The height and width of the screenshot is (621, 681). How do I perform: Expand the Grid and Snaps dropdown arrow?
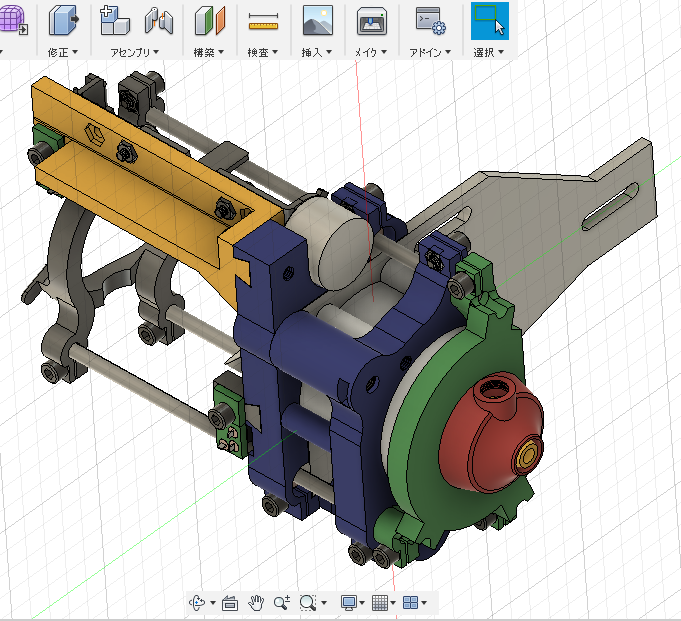coord(393,603)
